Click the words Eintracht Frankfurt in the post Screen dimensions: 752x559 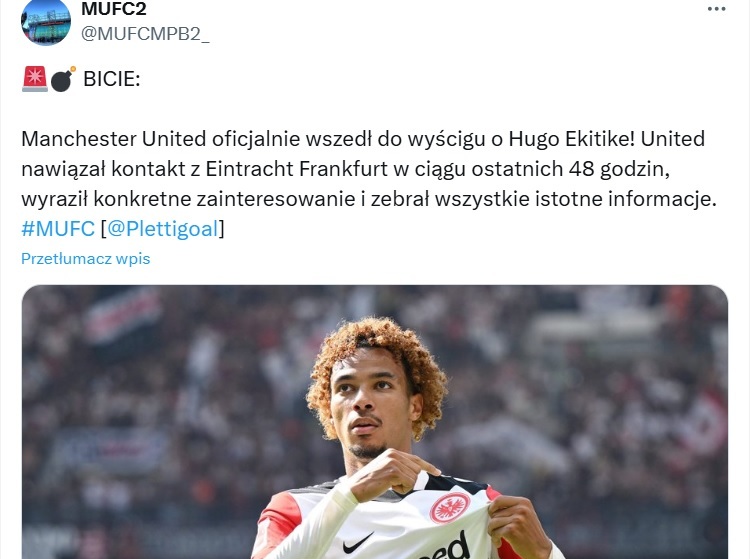pos(297,169)
